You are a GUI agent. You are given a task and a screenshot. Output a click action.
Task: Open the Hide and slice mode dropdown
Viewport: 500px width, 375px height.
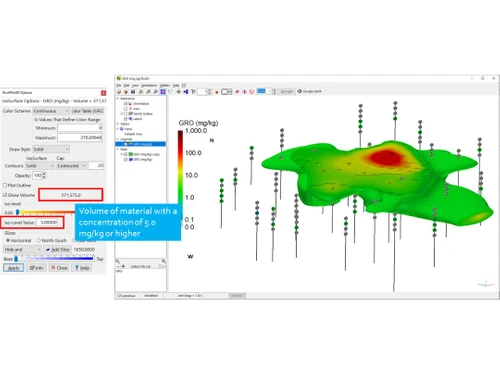tap(22, 249)
